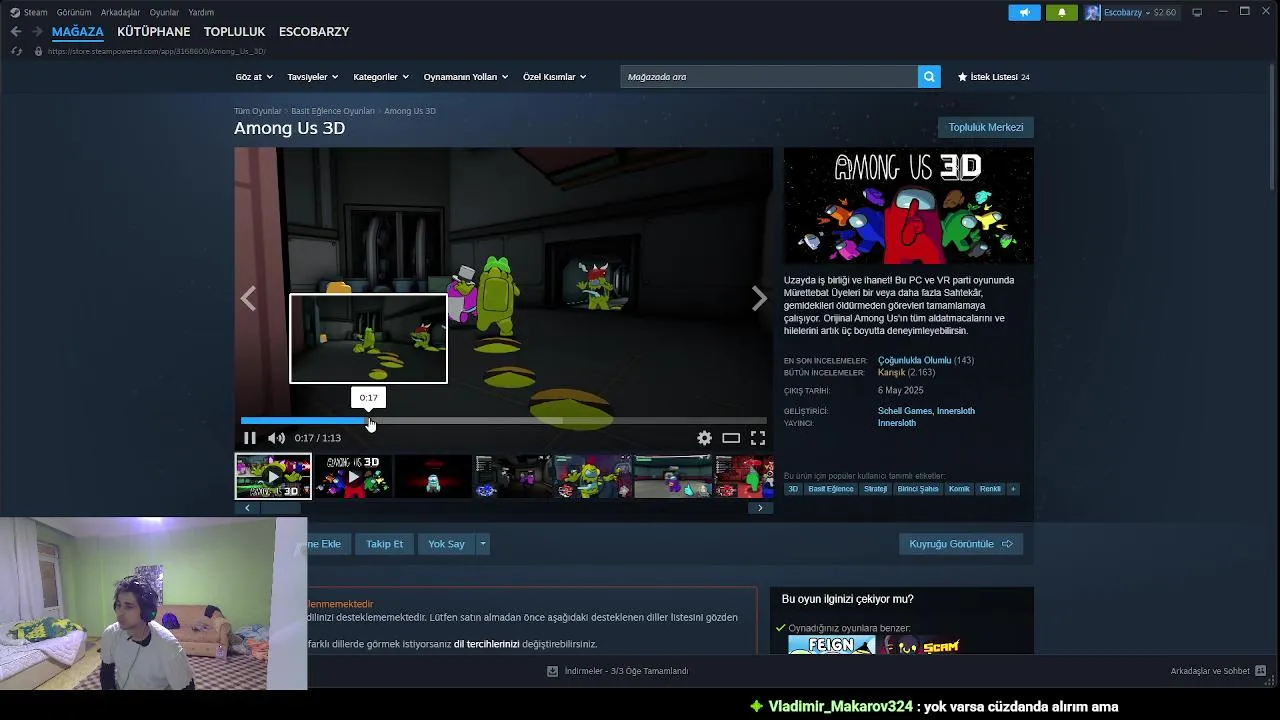Switch to the TOPLULUK tab
The width and height of the screenshot is (1280, 720).
pyautogui.click(x=234, y=32)
